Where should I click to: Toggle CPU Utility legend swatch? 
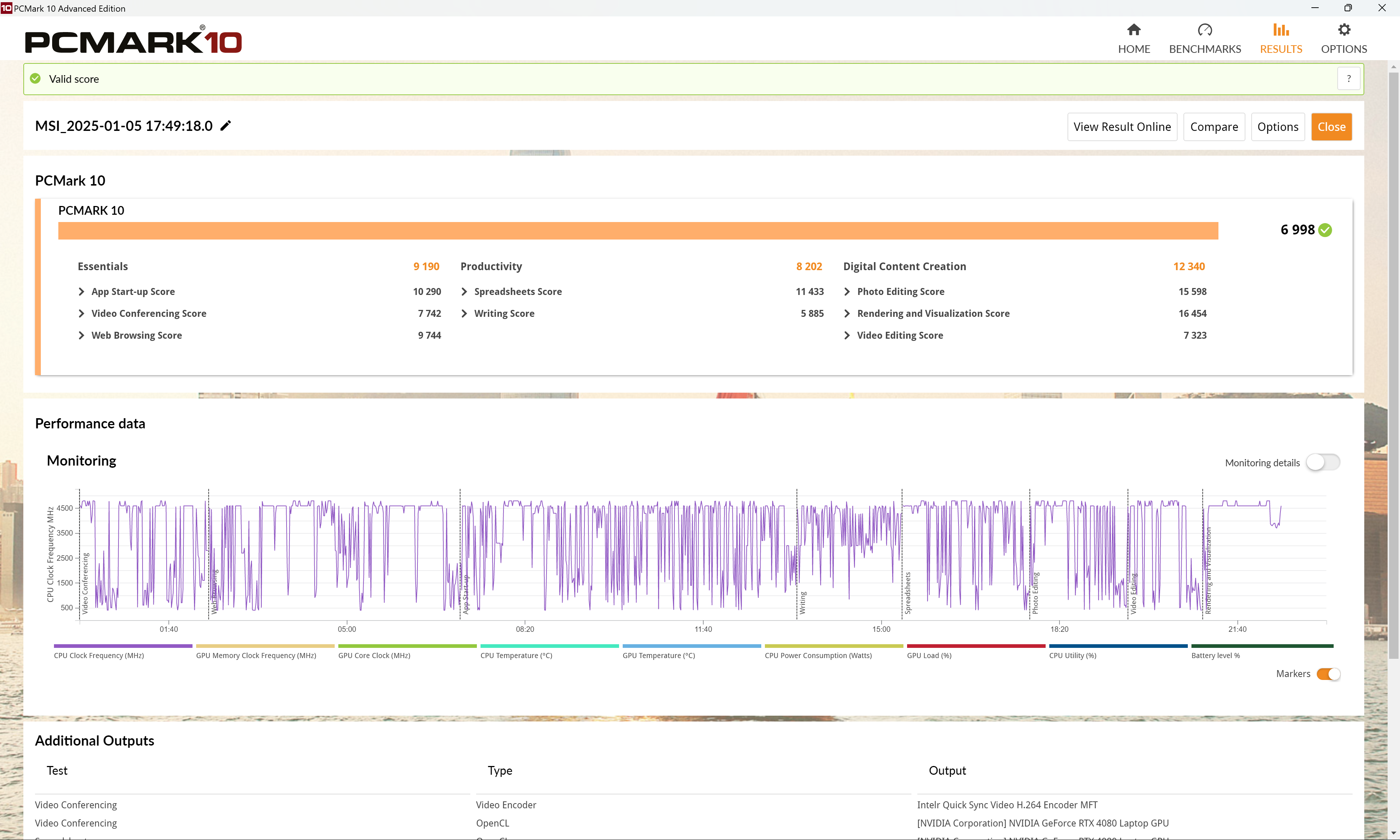(1118, 646)
